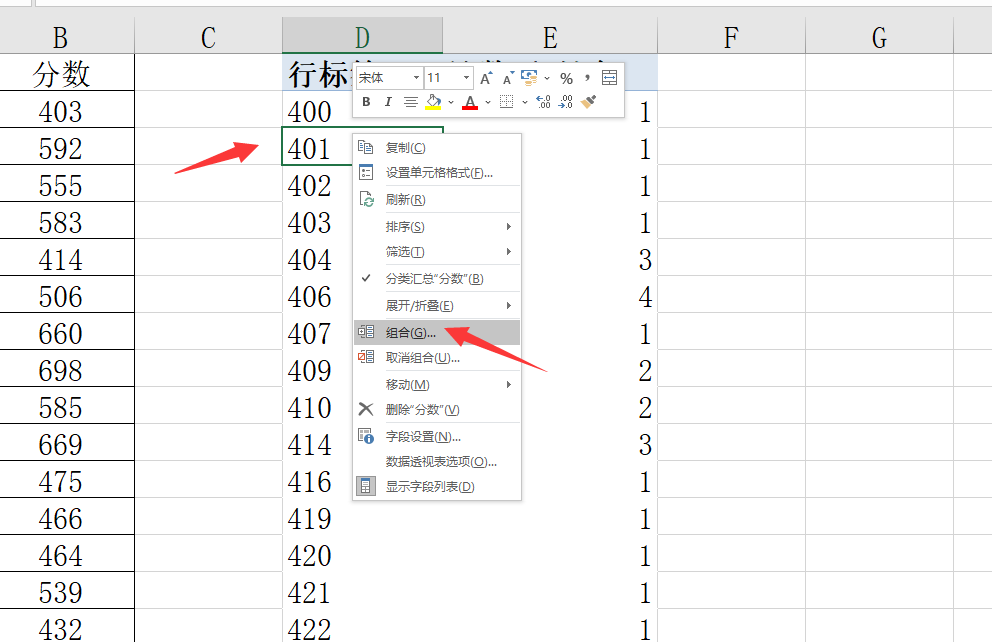Click cell with value 555
Image resolution: width=992 pixels, height=642 pixels.
pos(67,184)
